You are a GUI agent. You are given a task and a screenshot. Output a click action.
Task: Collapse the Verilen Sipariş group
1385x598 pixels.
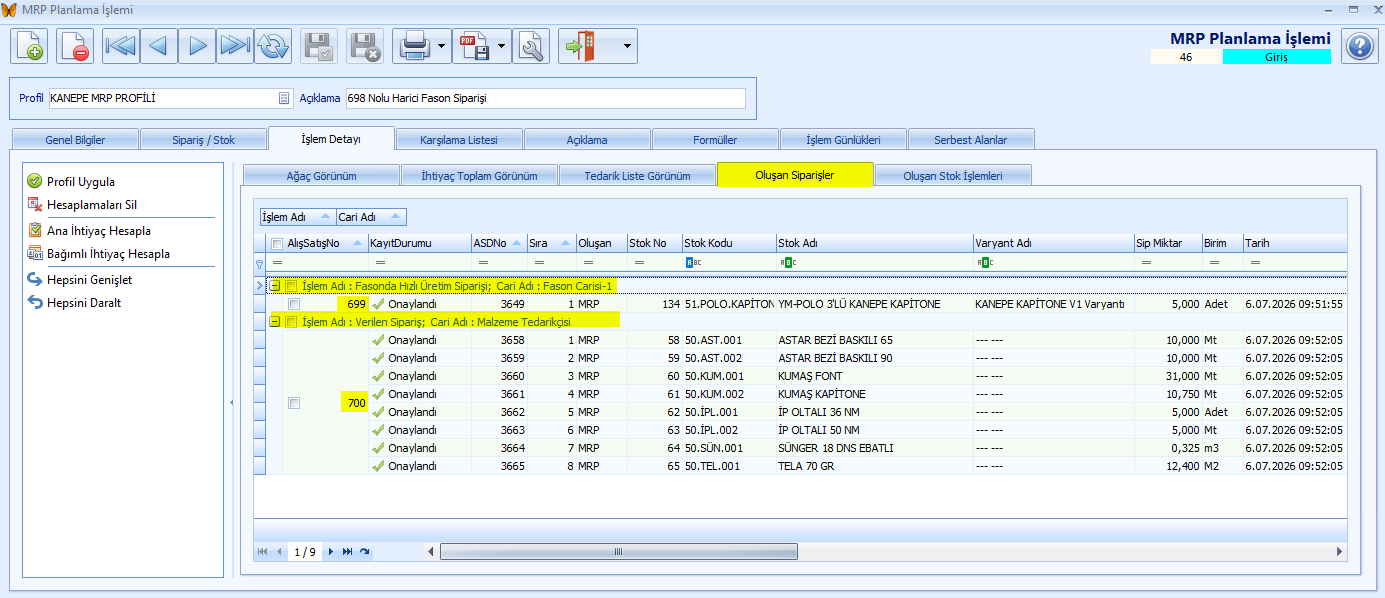(x=275, y=322)
